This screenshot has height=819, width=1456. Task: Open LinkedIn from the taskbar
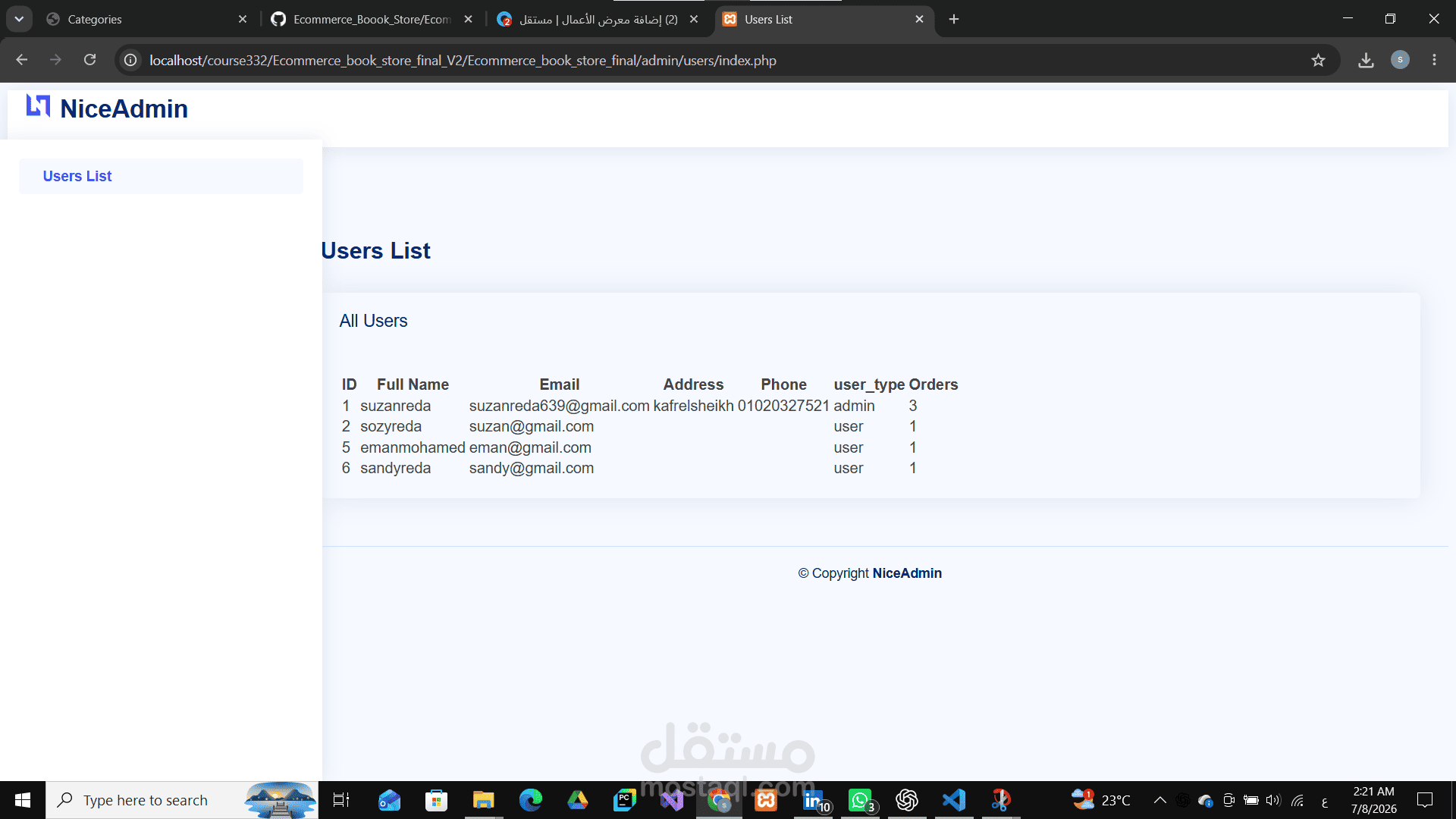coord(814,800)
